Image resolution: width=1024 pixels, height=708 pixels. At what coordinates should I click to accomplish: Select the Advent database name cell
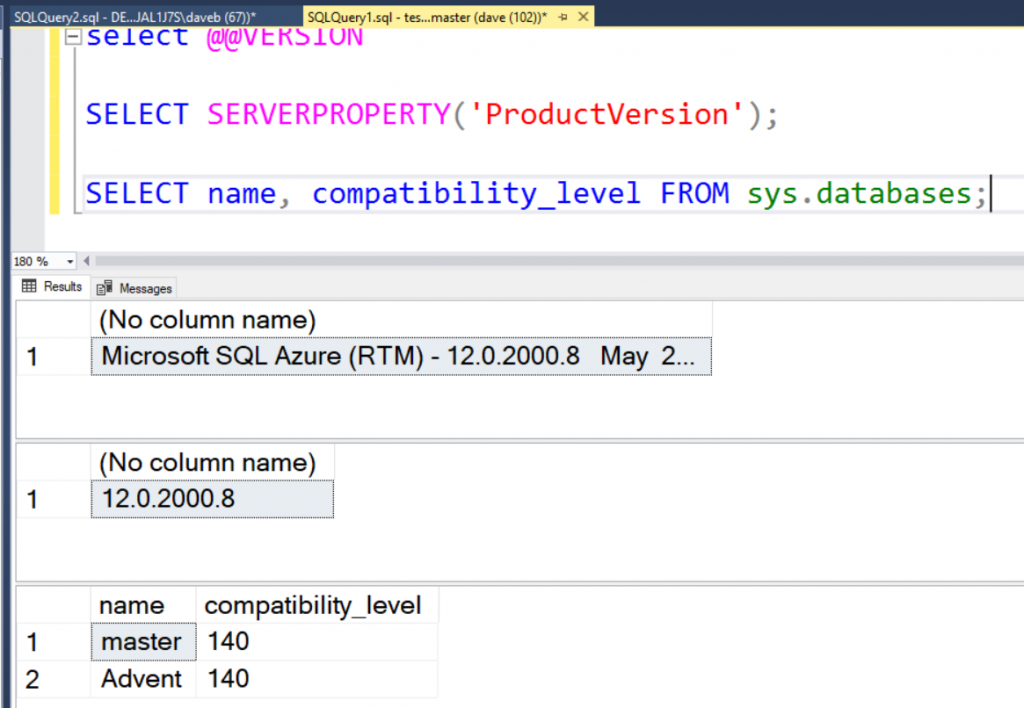tap(142, 679)
